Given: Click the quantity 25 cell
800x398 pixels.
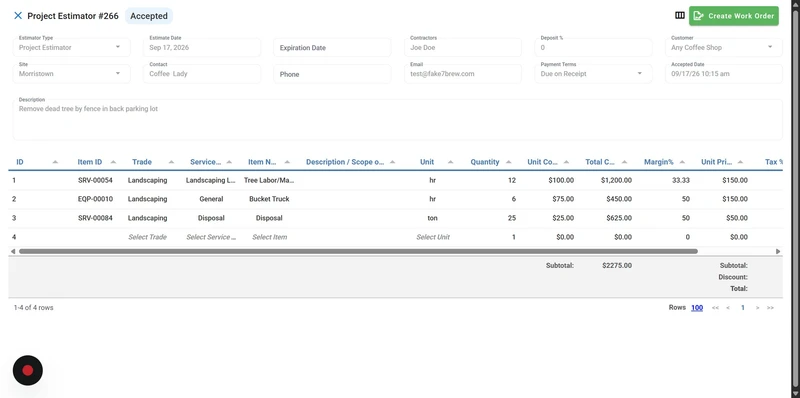Looking at the screenshot, I should pyautogui.click(x=512, y=218).
